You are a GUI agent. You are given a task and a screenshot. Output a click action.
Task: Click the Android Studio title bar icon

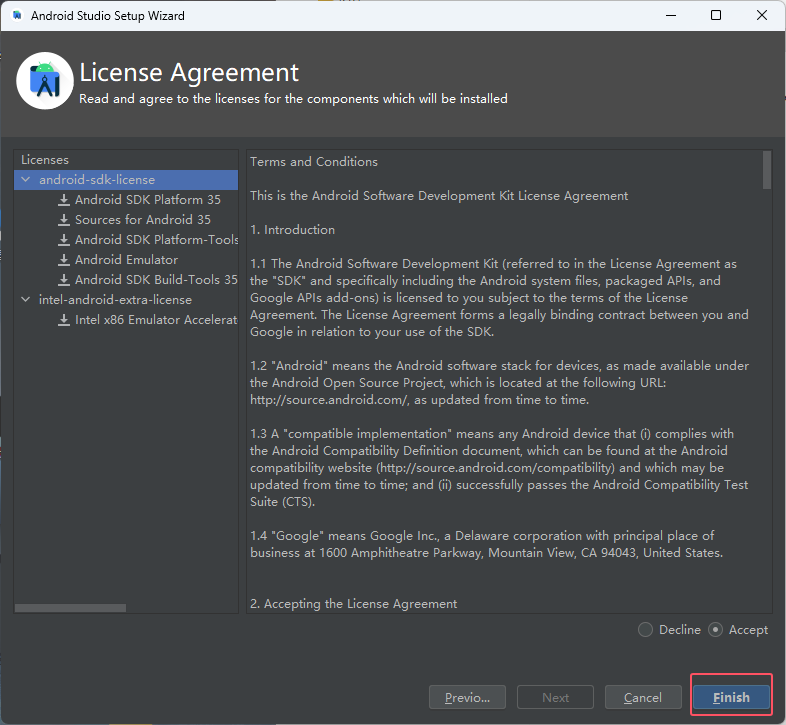click(x=17, y=16)
